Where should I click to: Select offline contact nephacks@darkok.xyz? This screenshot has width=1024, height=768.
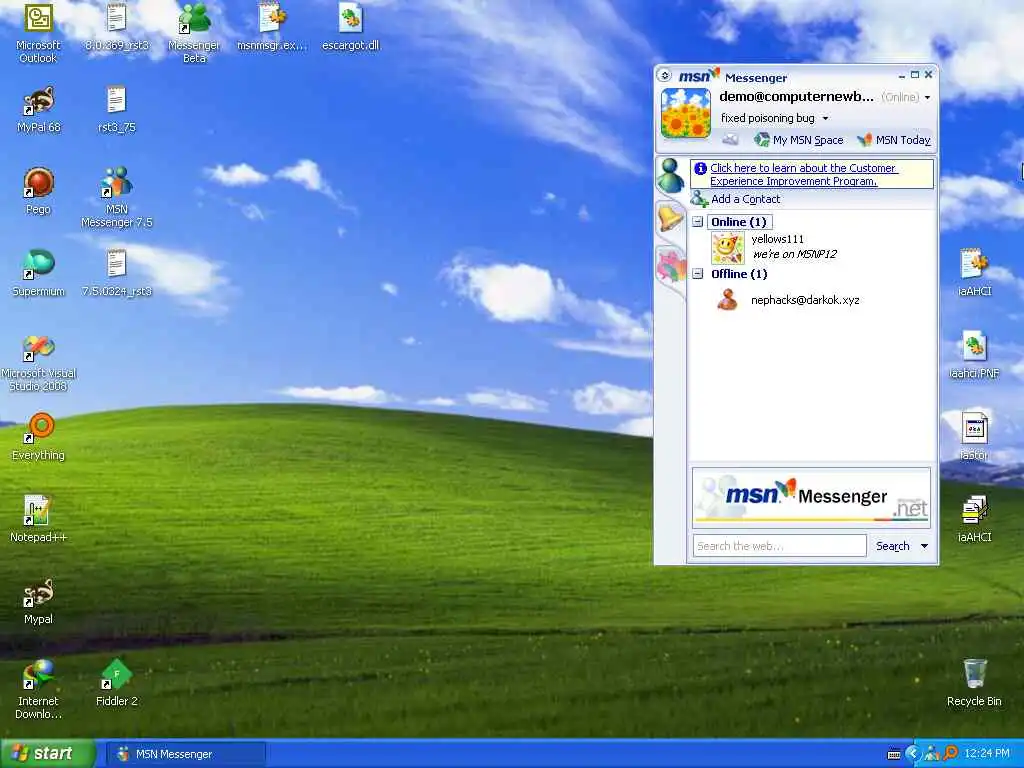[x=805, y=300]
